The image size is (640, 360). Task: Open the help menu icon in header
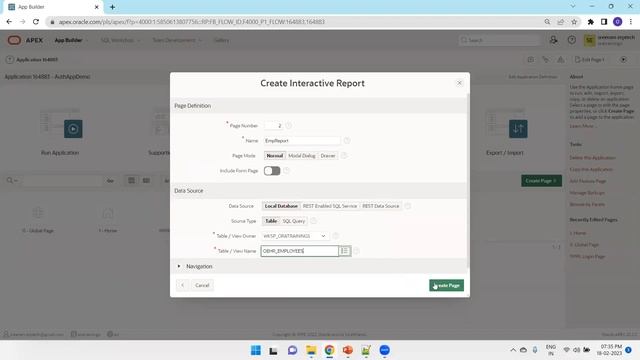point(571,40)
